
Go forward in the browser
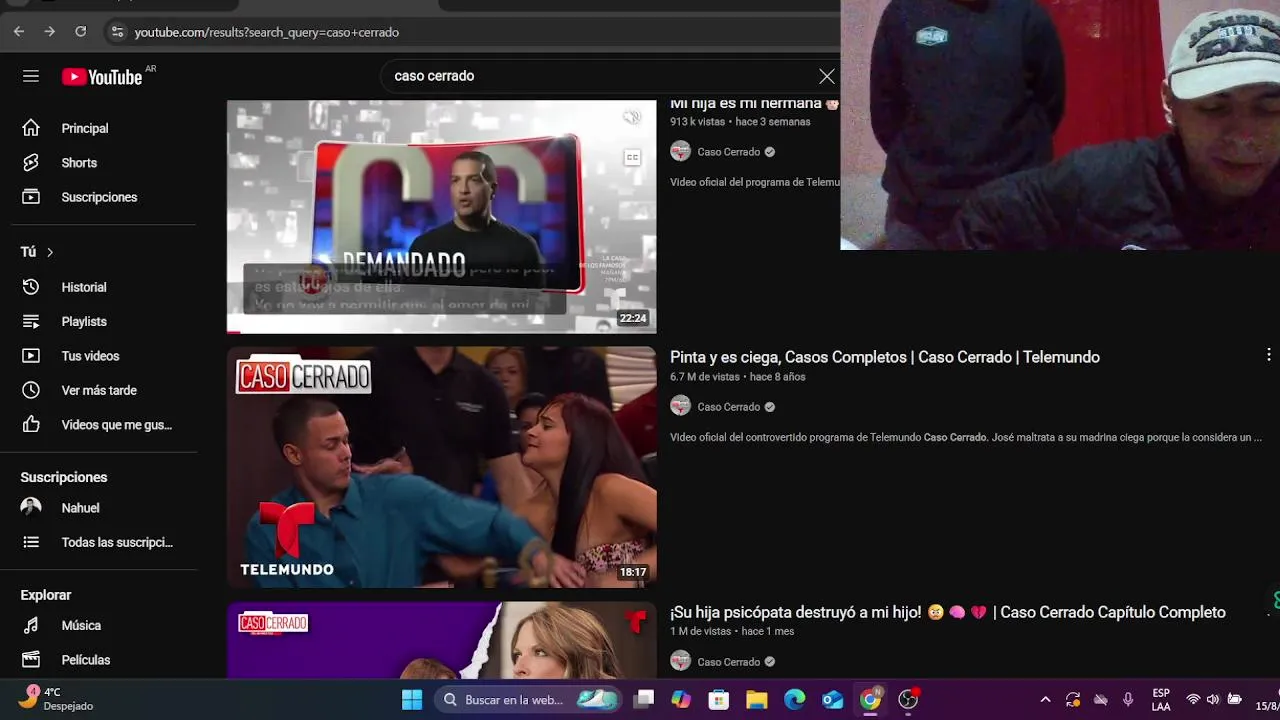49,32
